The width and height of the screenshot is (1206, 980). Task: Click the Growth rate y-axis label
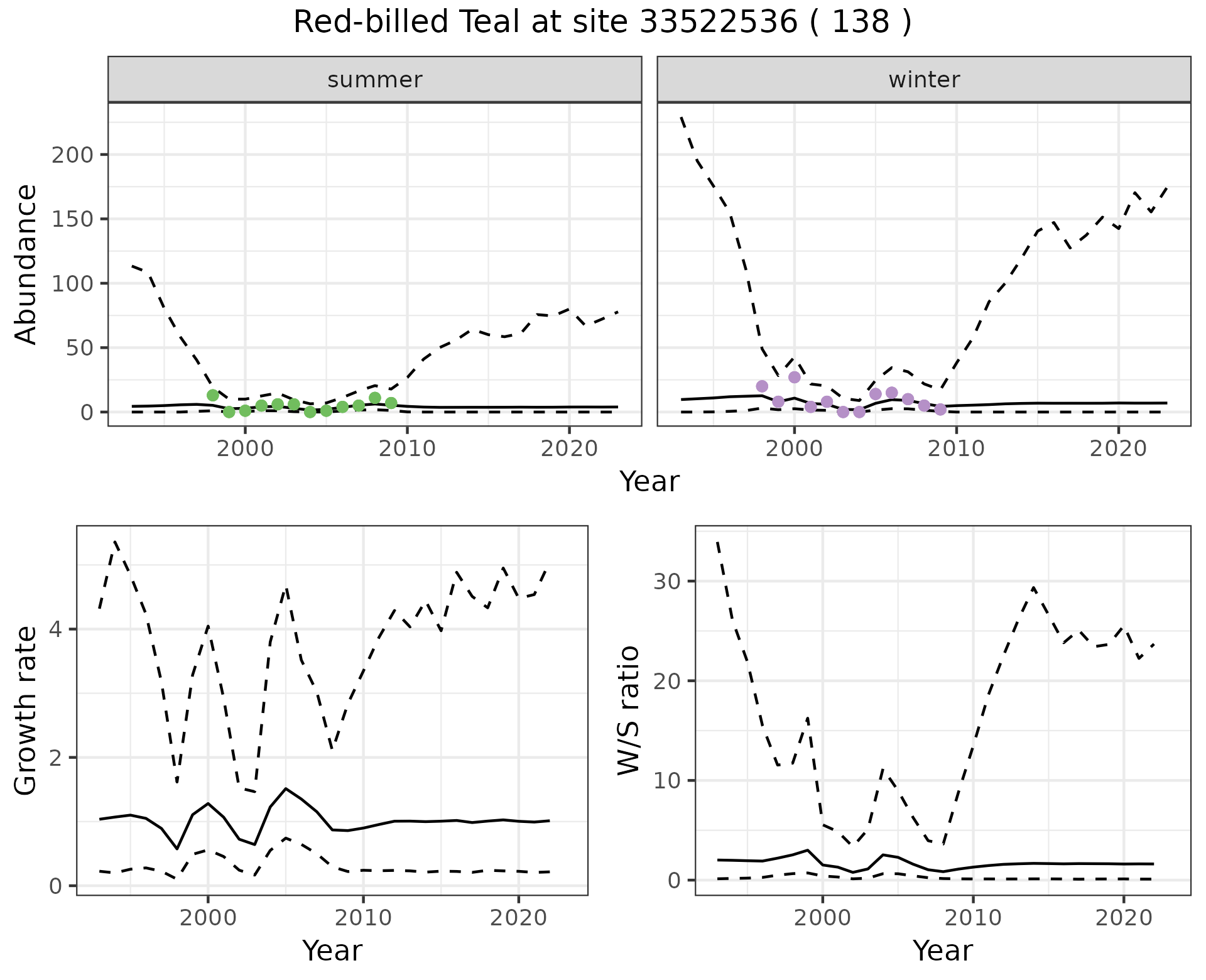pyautogui.click(x=26, y=711)
